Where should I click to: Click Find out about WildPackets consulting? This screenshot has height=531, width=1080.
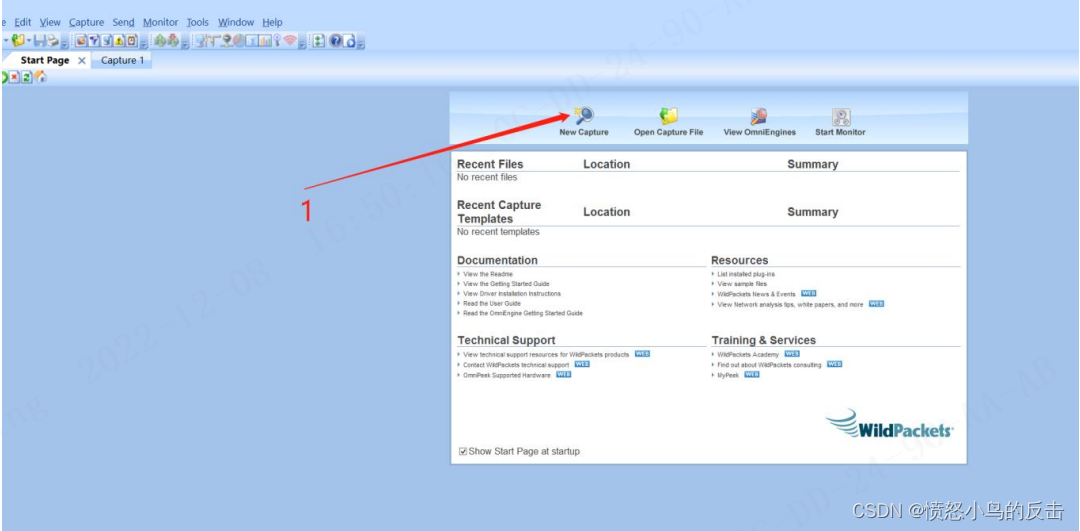tap(769, 364)
